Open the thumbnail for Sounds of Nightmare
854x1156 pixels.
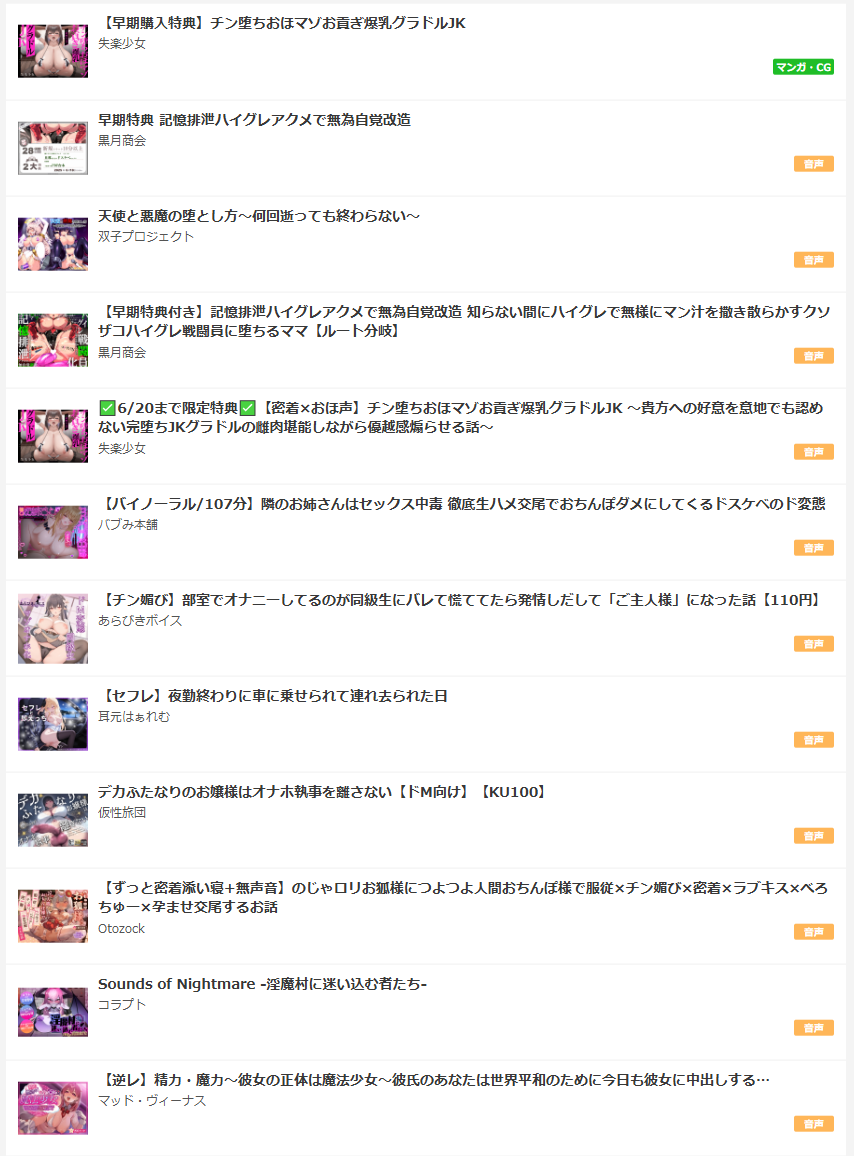(53, 1012)
